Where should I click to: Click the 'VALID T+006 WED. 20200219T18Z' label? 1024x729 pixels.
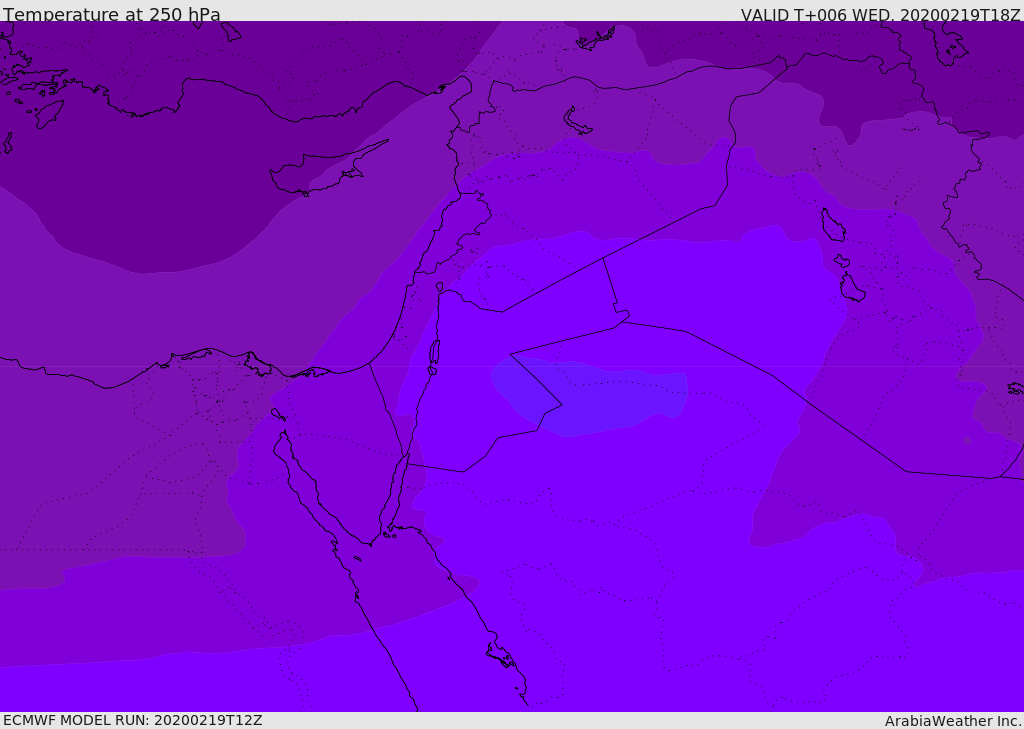click(880, 14)
